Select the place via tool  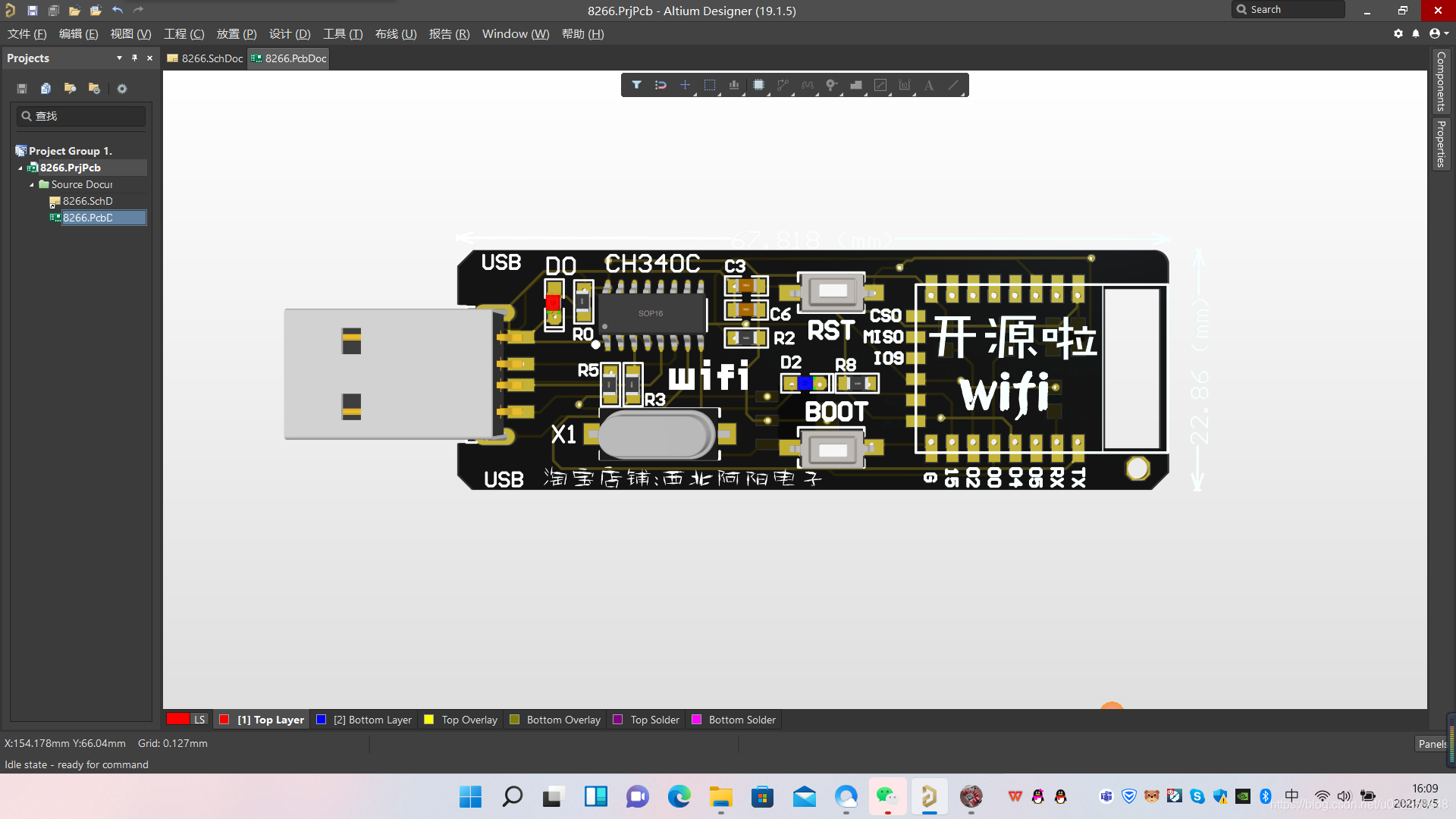pos(832,85)
